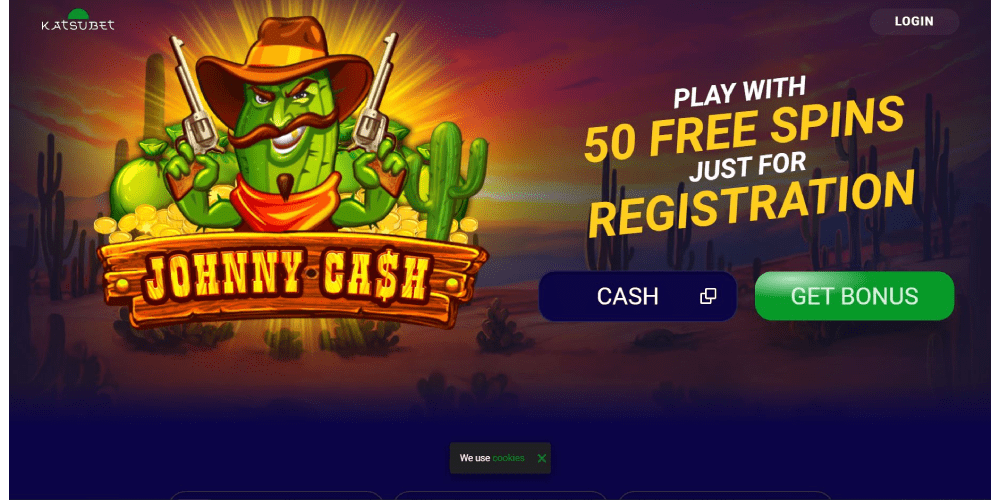Close the cookies notice

(541, 458)
